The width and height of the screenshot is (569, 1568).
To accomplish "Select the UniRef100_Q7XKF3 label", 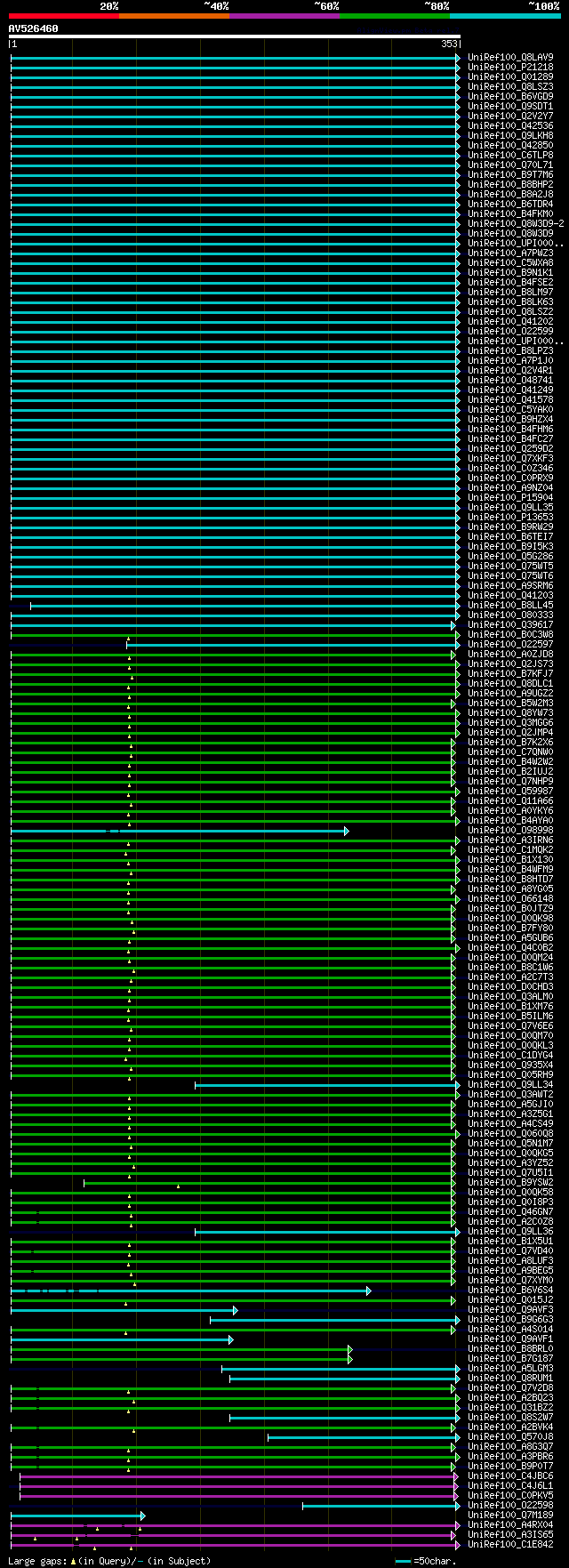I will pyautogui.click(x=510, y=458).
